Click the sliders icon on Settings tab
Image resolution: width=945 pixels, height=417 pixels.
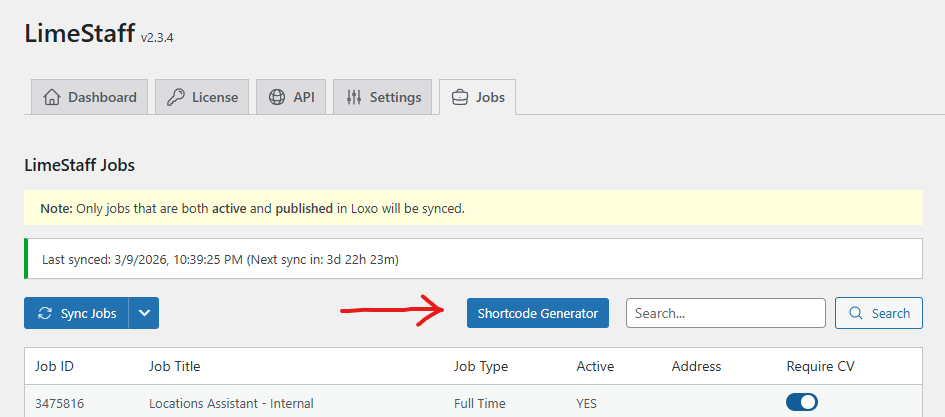[x=354, y=97]
